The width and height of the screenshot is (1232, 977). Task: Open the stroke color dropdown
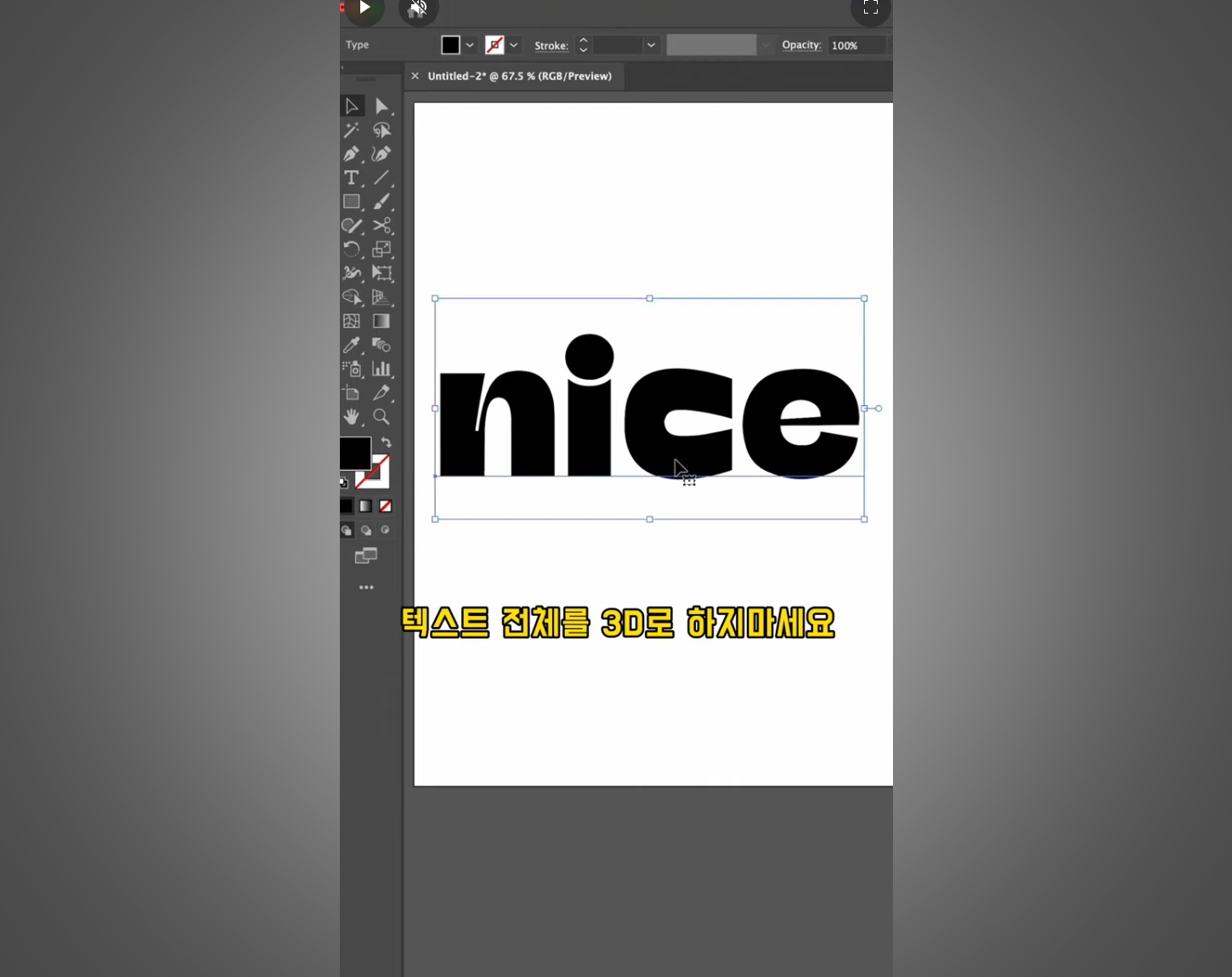click(514, 46)
